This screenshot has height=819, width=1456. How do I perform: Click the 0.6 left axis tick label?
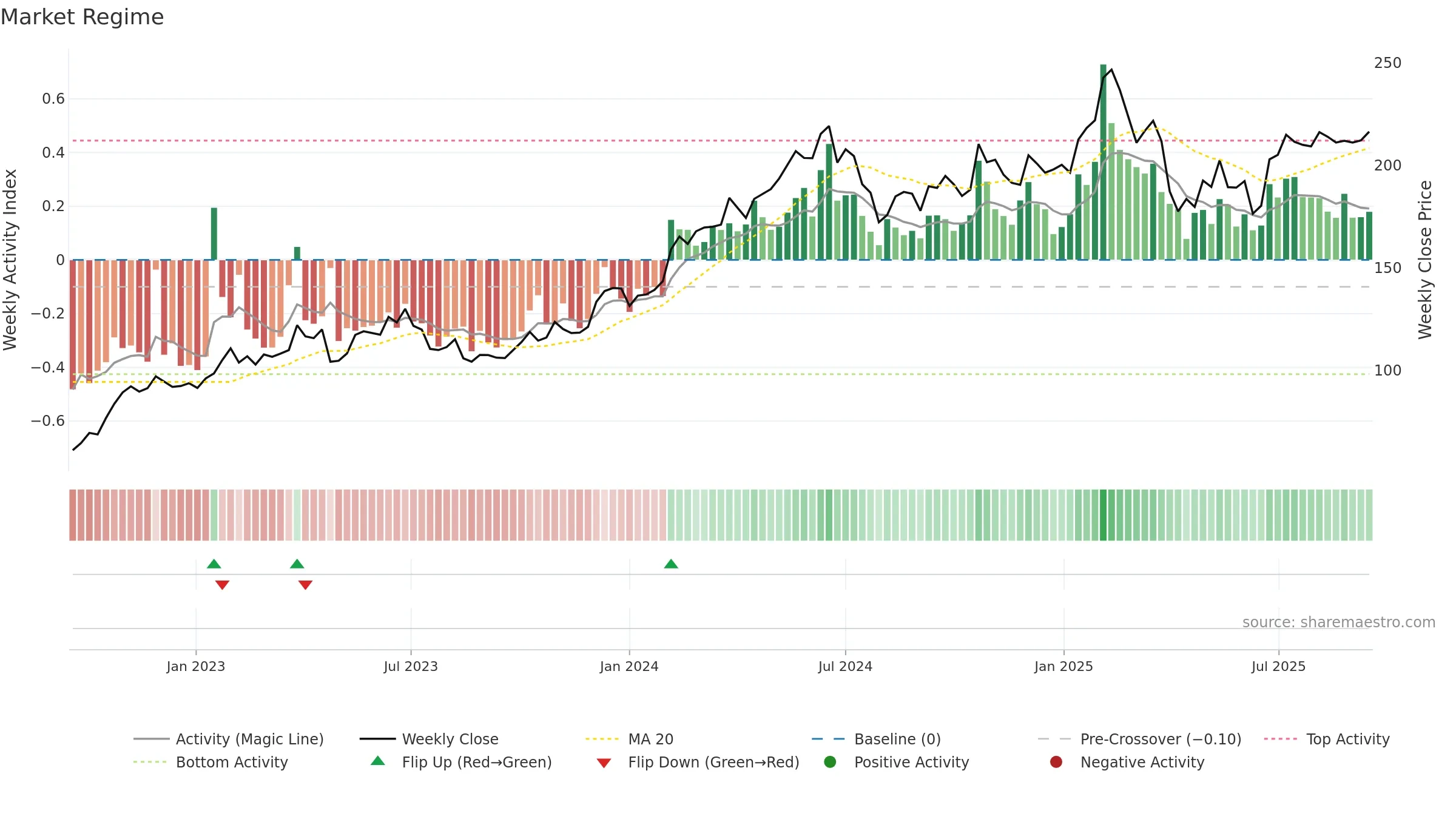[53, 99]
